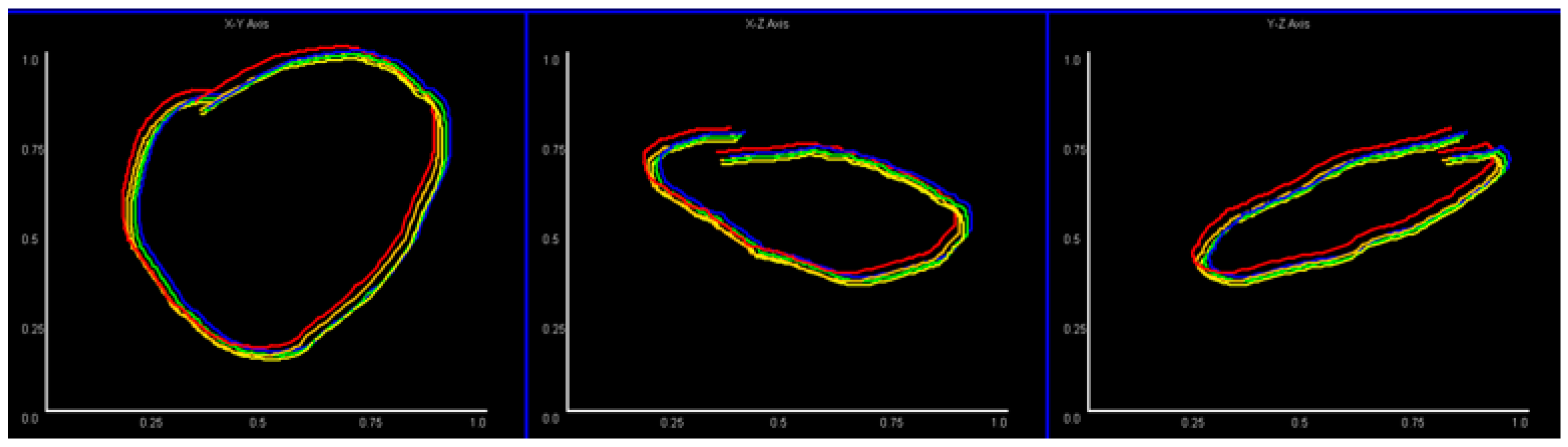Image resolution: width=1568 pixels, height=447 pixels.
Task: Click vertical-axis "0.25" label in Y-Z plot
Action: click(x=1074, y=329)
